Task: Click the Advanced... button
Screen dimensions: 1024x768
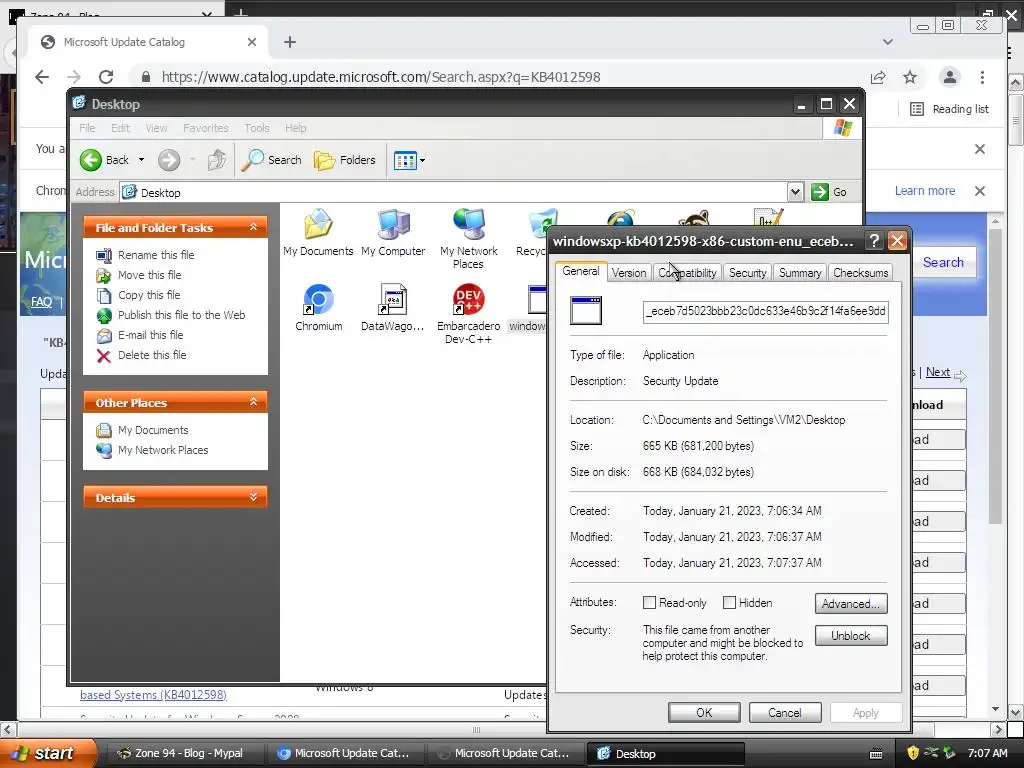Action: [x=851, y=603]
